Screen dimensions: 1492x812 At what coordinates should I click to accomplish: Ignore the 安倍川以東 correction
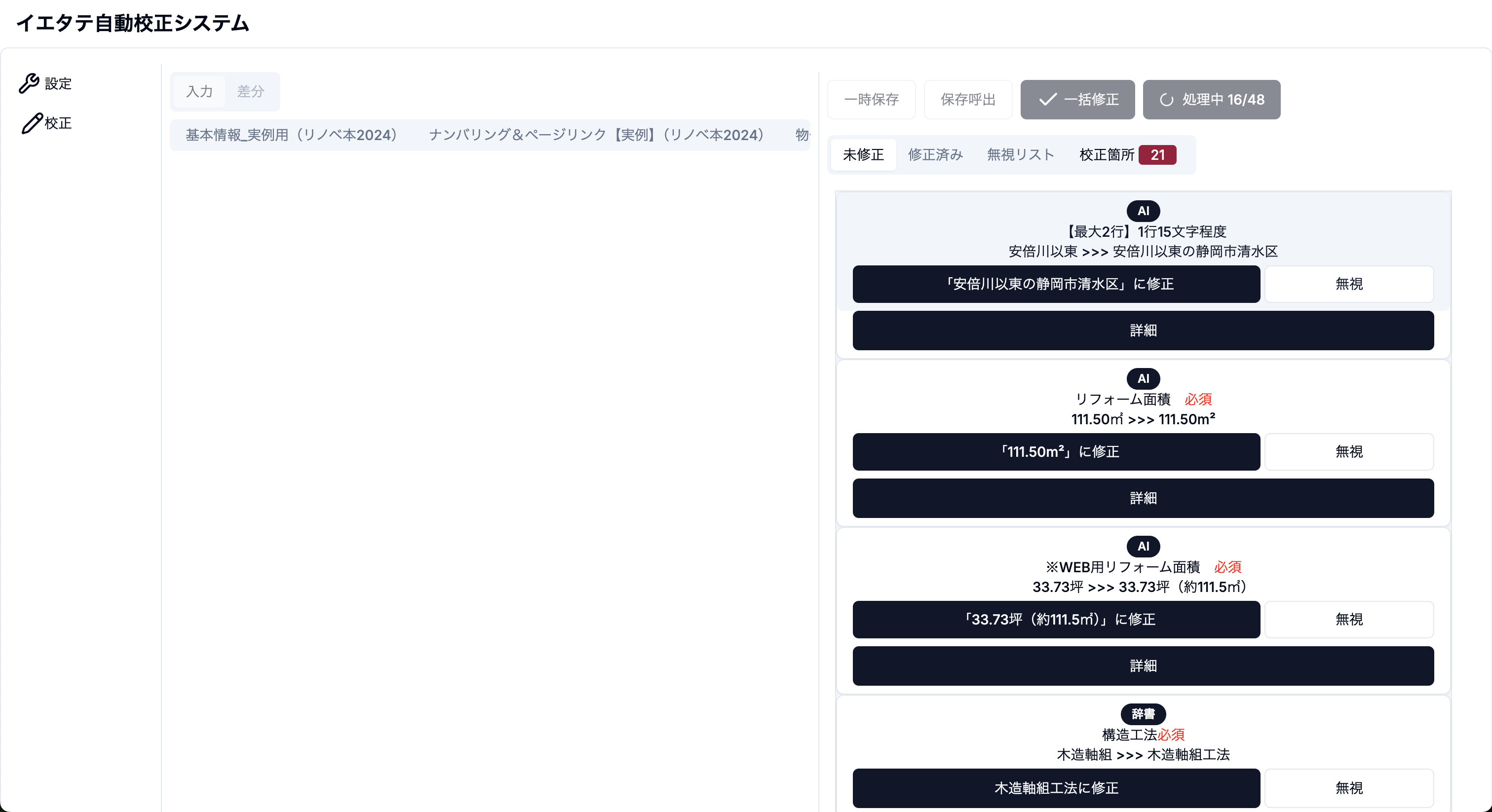[x=1349, y=284]
